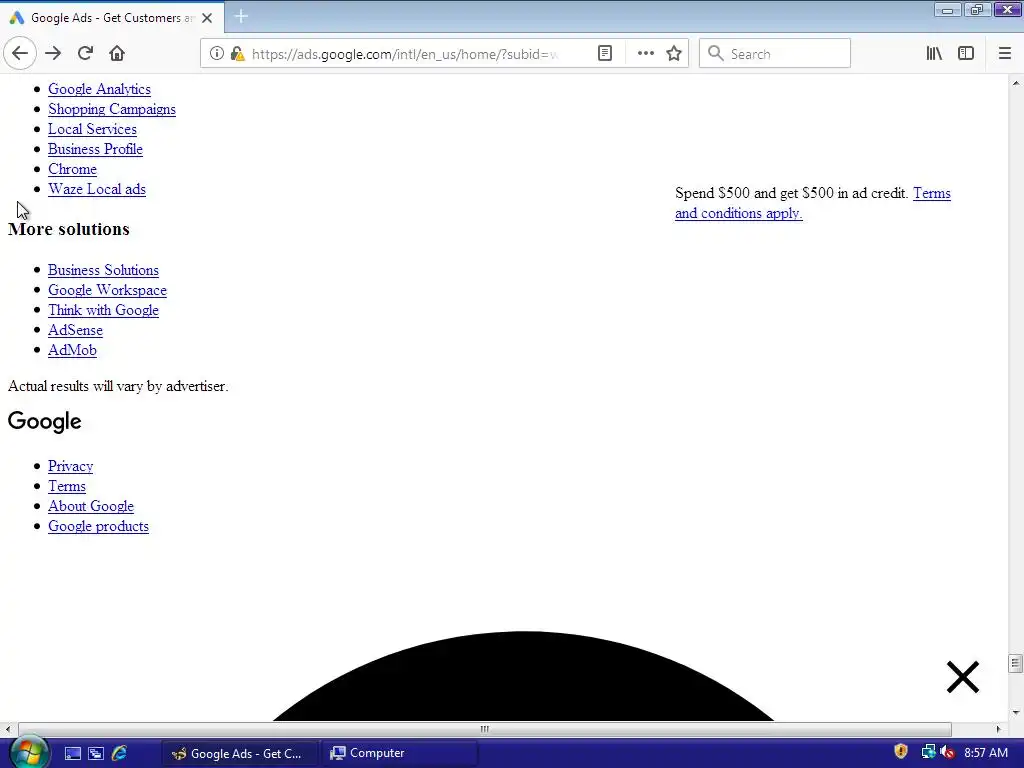Open the AdSense link
1024x768 pixels.
(75, 330)
